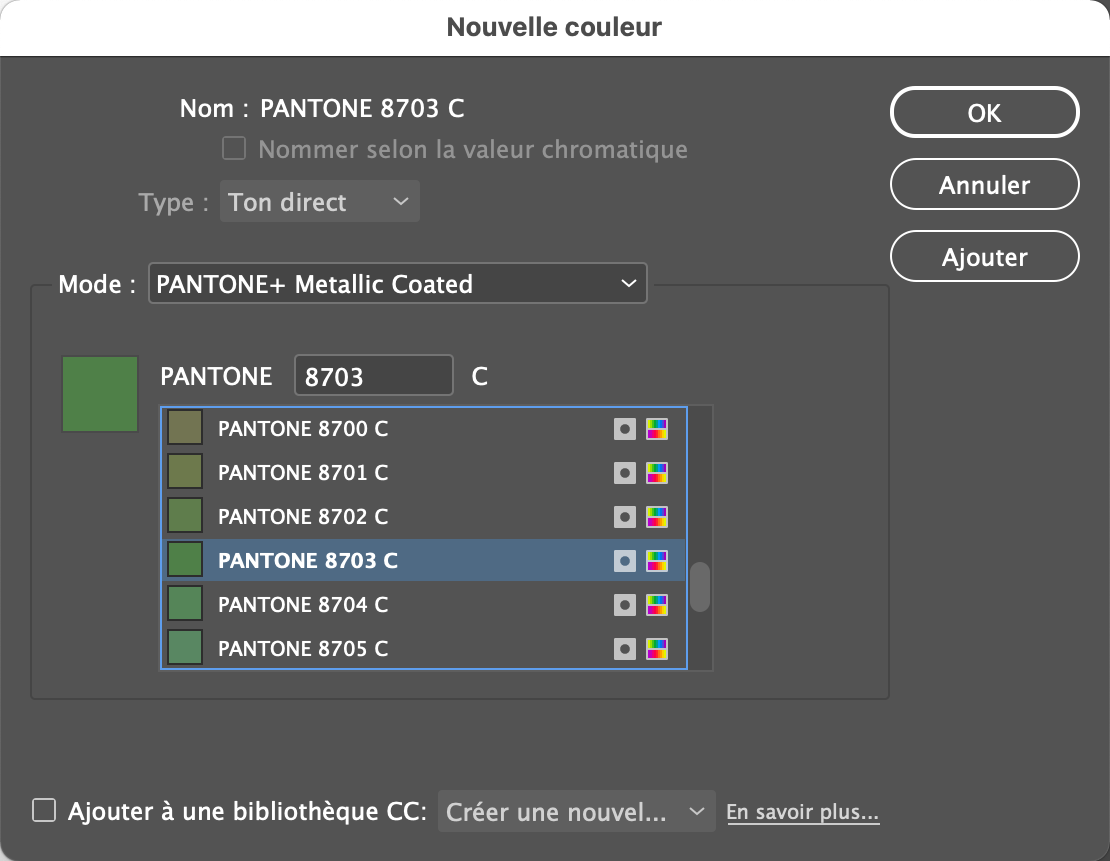Click color mode icon for PANTONE 8701 C

657,473
